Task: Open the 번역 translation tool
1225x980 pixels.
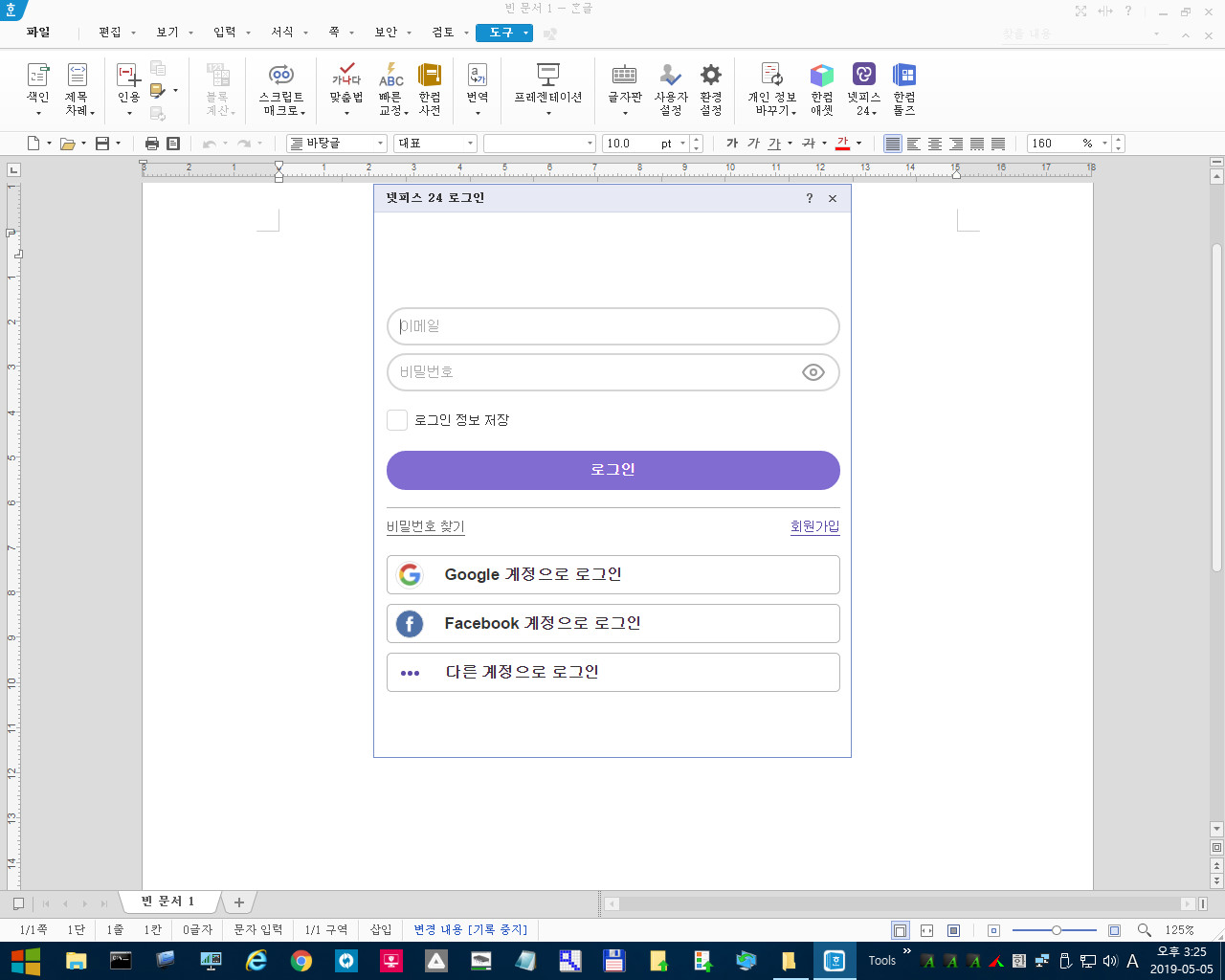Action: pyautogui.click(x=478, y=89)
